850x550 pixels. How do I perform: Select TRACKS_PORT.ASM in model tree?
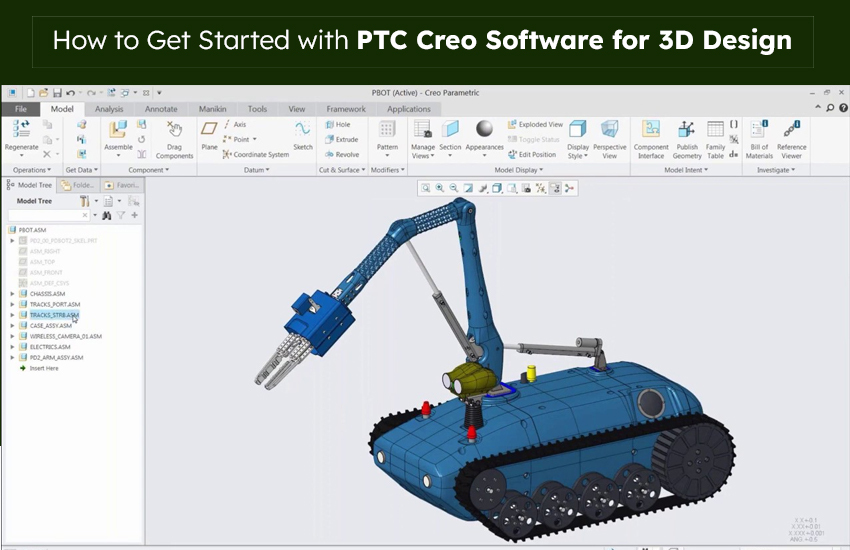pyautogui.click(x=55, y=305)
